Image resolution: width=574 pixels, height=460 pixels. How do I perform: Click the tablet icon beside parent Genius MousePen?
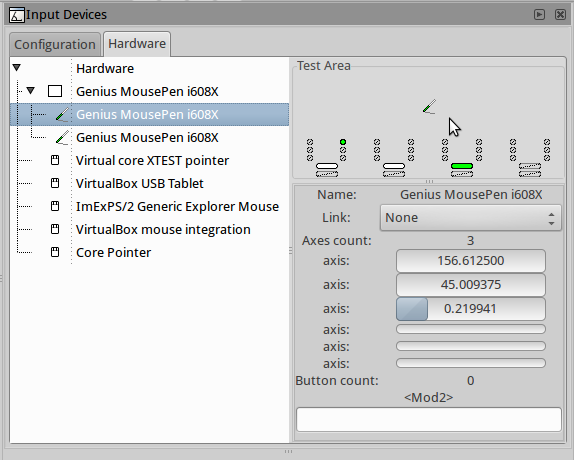(55, 91)
